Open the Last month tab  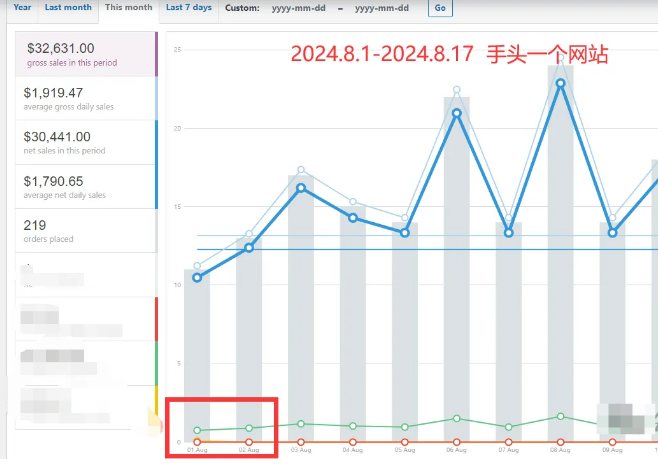[68, 8]
